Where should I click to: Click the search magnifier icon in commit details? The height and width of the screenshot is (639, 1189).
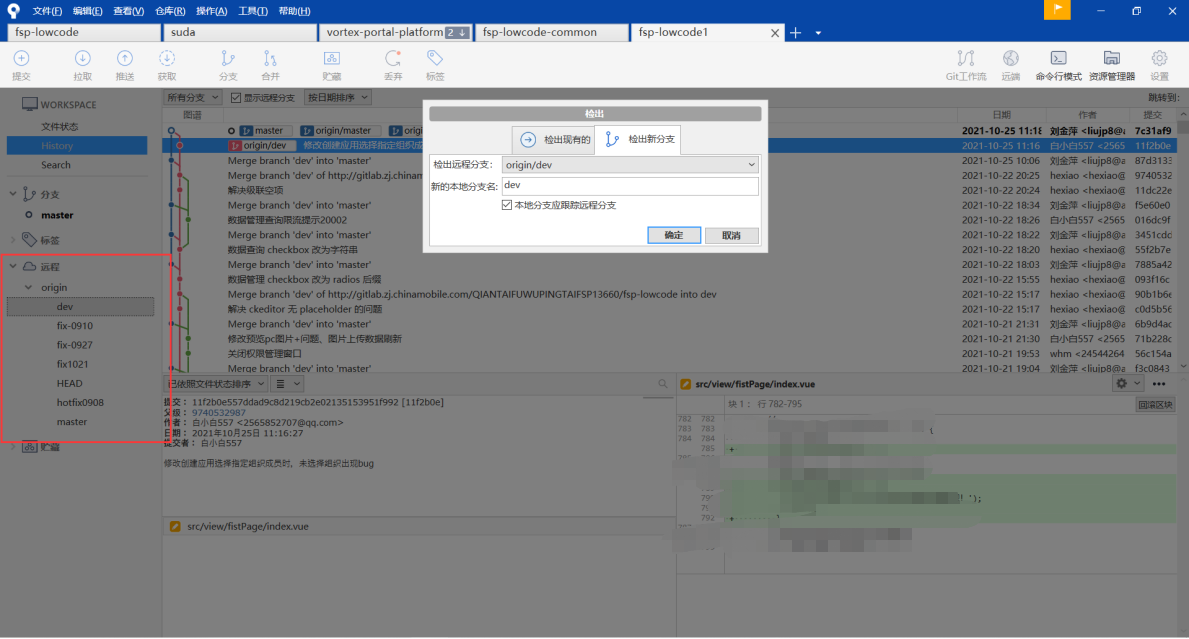(663, 384)
